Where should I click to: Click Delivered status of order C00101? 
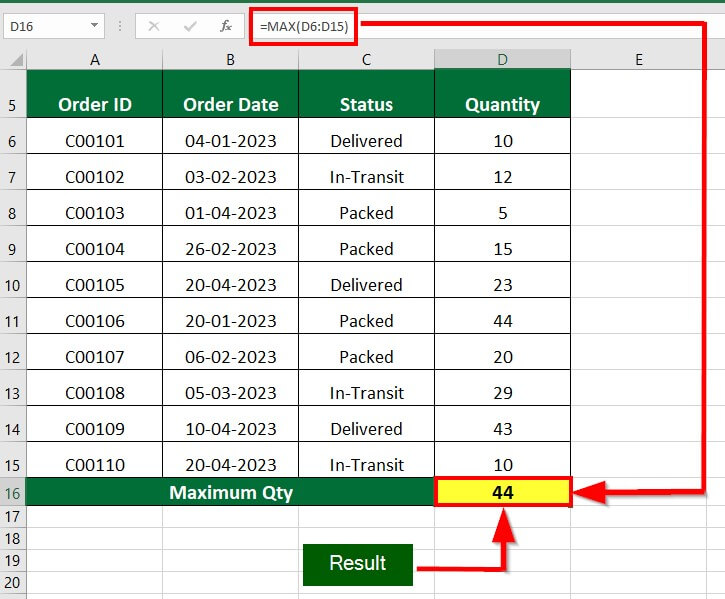pos(366,136)
